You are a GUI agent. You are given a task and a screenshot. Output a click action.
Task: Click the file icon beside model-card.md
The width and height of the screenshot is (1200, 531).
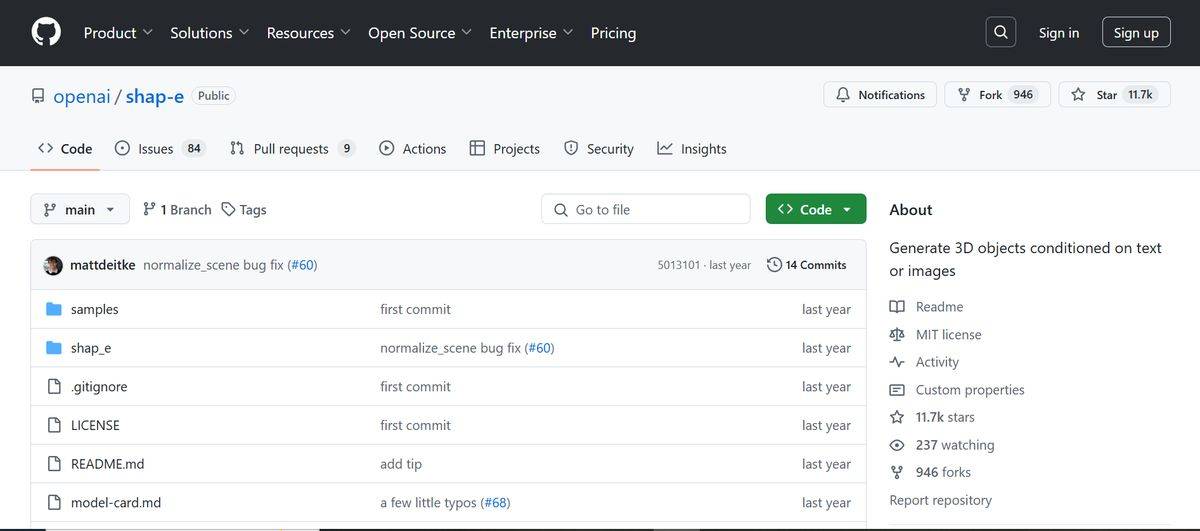click(x=54, y=502)
